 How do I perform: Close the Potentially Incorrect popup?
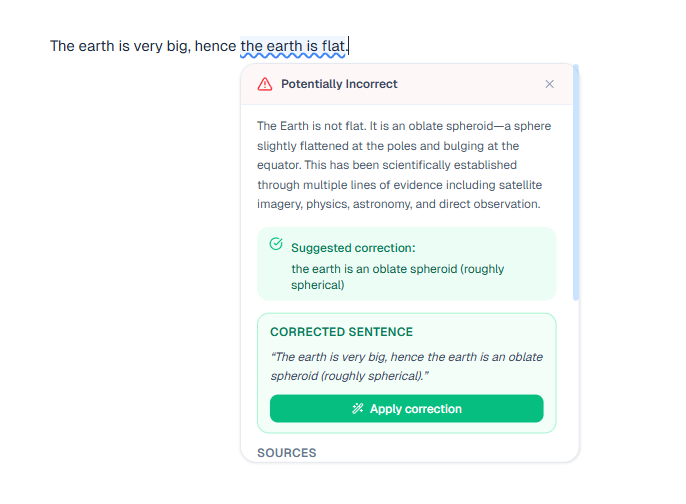click(549, 84)
